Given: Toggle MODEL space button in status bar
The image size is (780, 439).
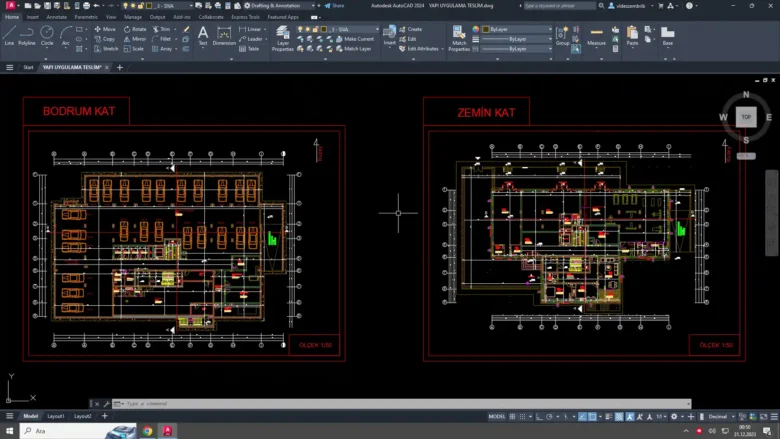Looking at the screenshot, I should click(x=496, y=416).
